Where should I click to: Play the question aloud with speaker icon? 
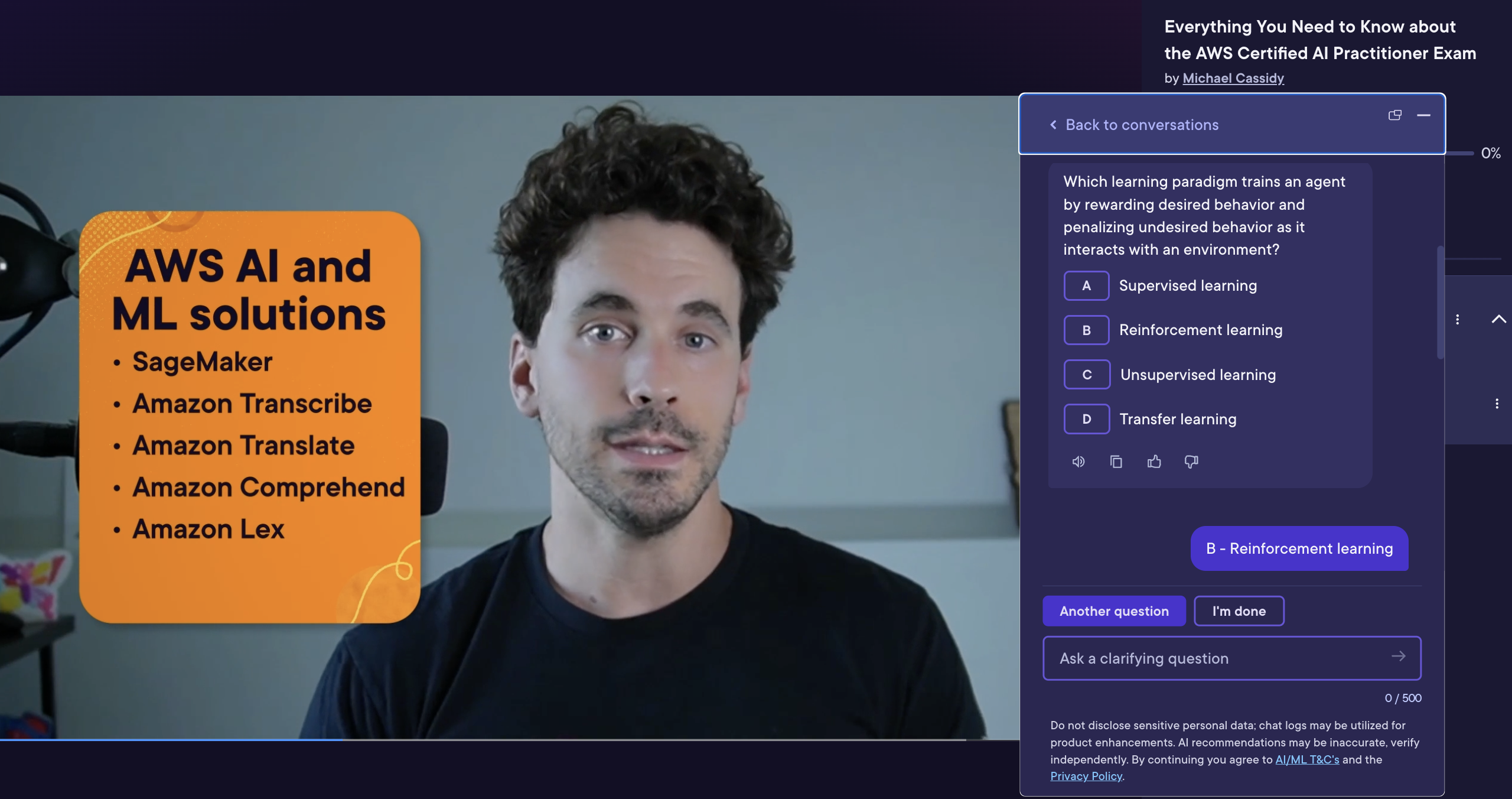coord(1078,462)
